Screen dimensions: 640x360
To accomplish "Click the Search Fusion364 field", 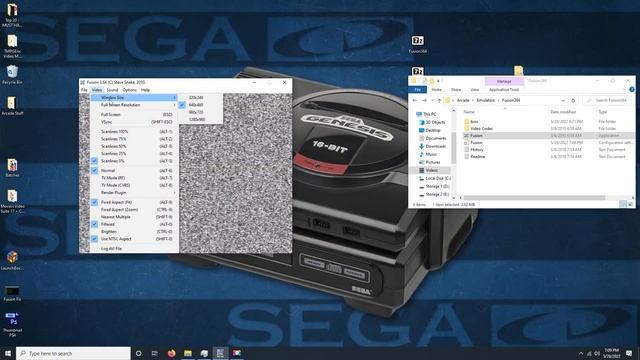I will pyautogui.click(x=607, y=100).
